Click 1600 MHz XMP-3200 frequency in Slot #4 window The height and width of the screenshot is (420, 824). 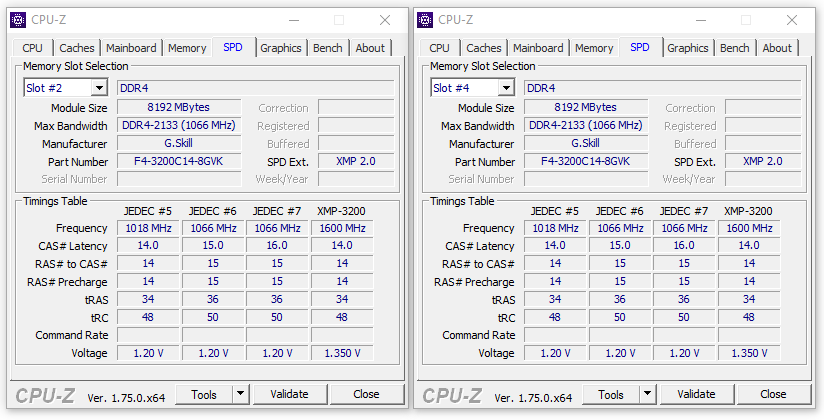(x=749, y=228)
